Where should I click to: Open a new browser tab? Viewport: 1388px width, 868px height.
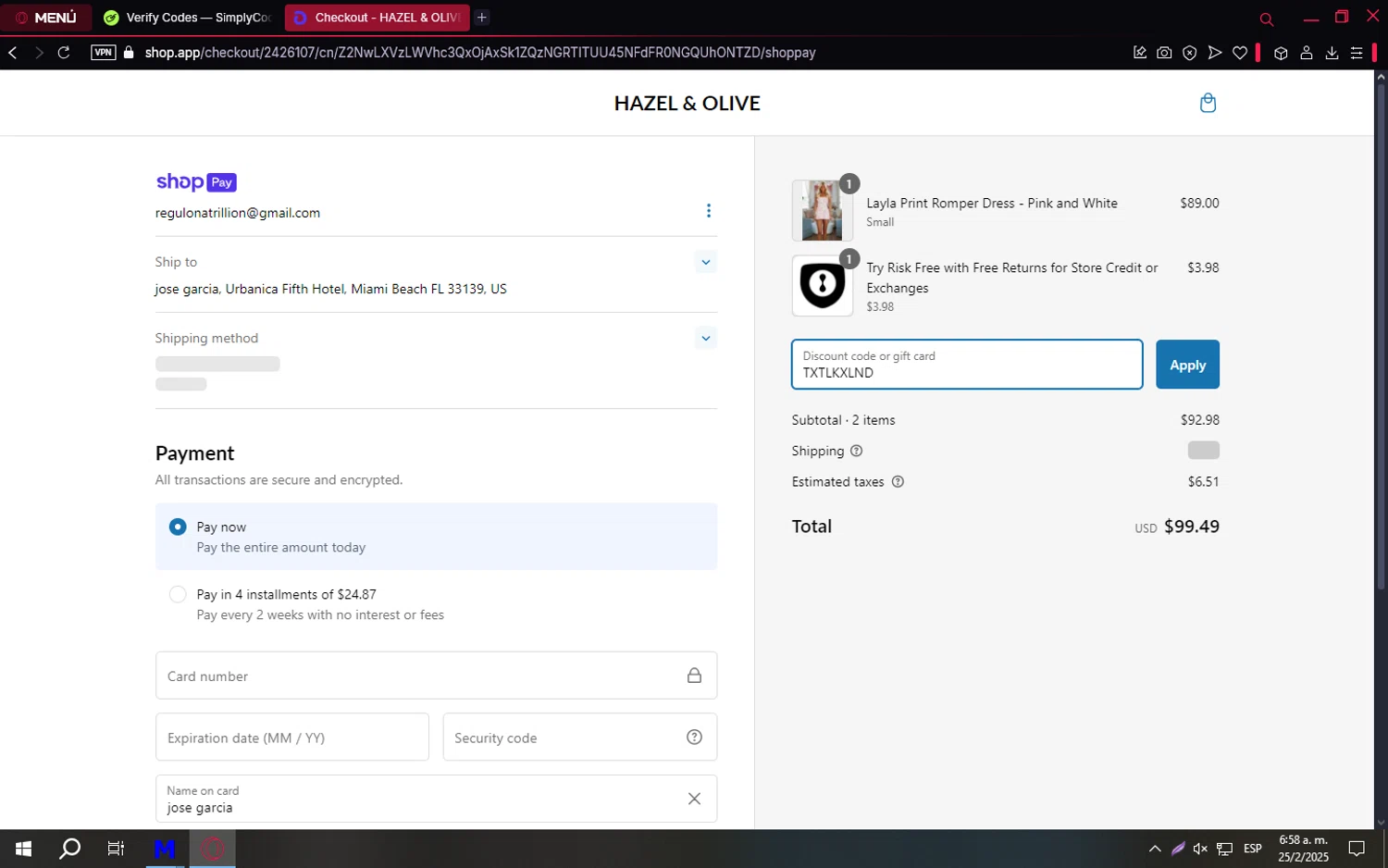coord(482,18)
